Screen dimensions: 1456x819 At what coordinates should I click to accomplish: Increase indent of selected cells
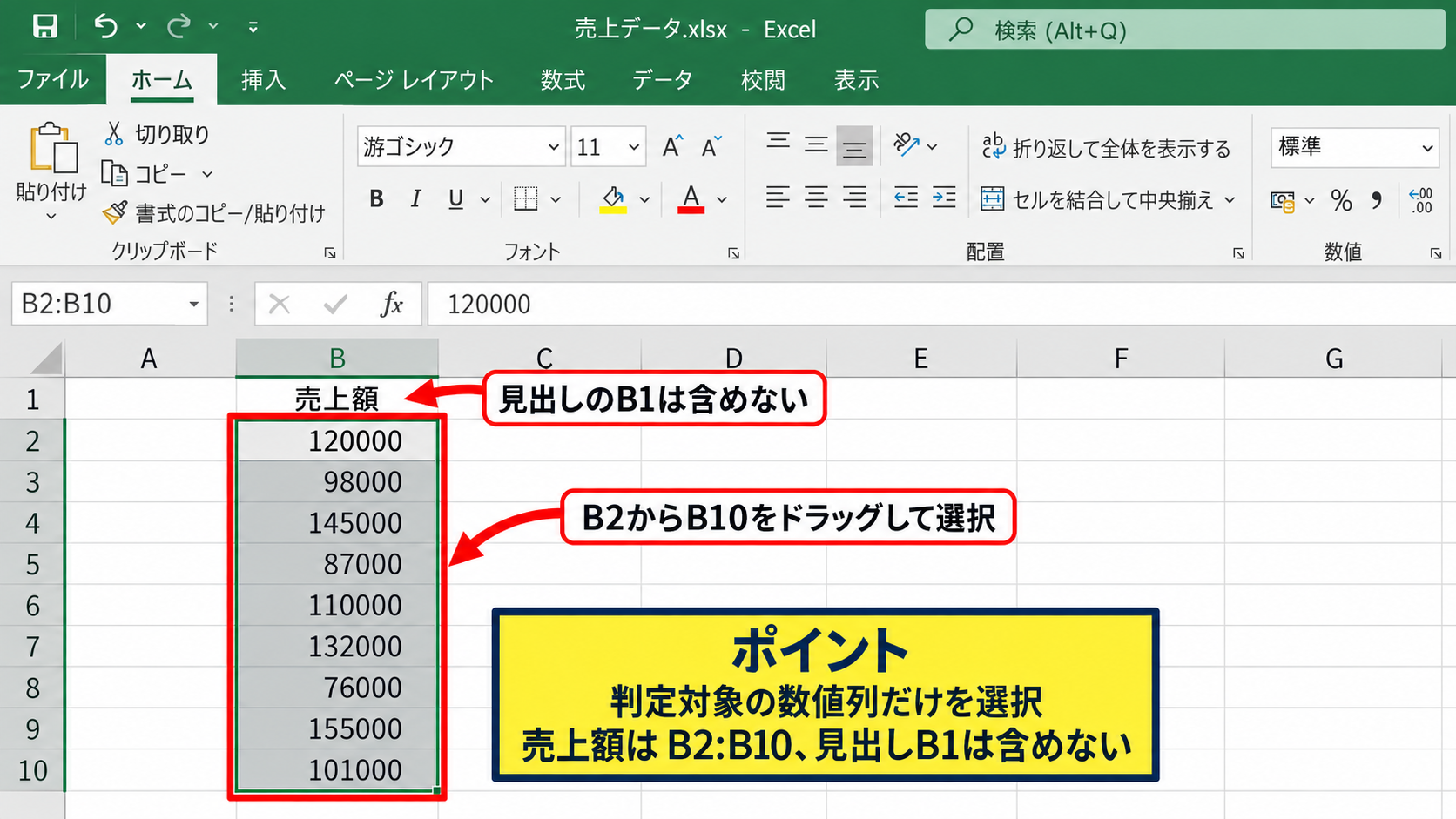[944, 198]
